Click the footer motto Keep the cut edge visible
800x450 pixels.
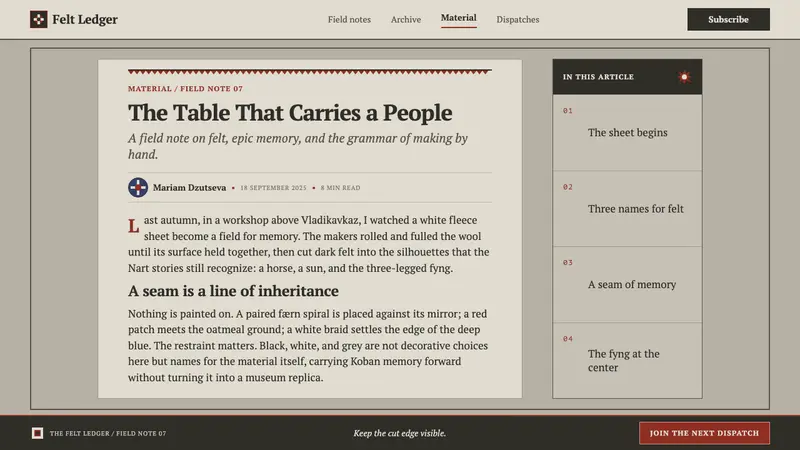coord(399,433)
